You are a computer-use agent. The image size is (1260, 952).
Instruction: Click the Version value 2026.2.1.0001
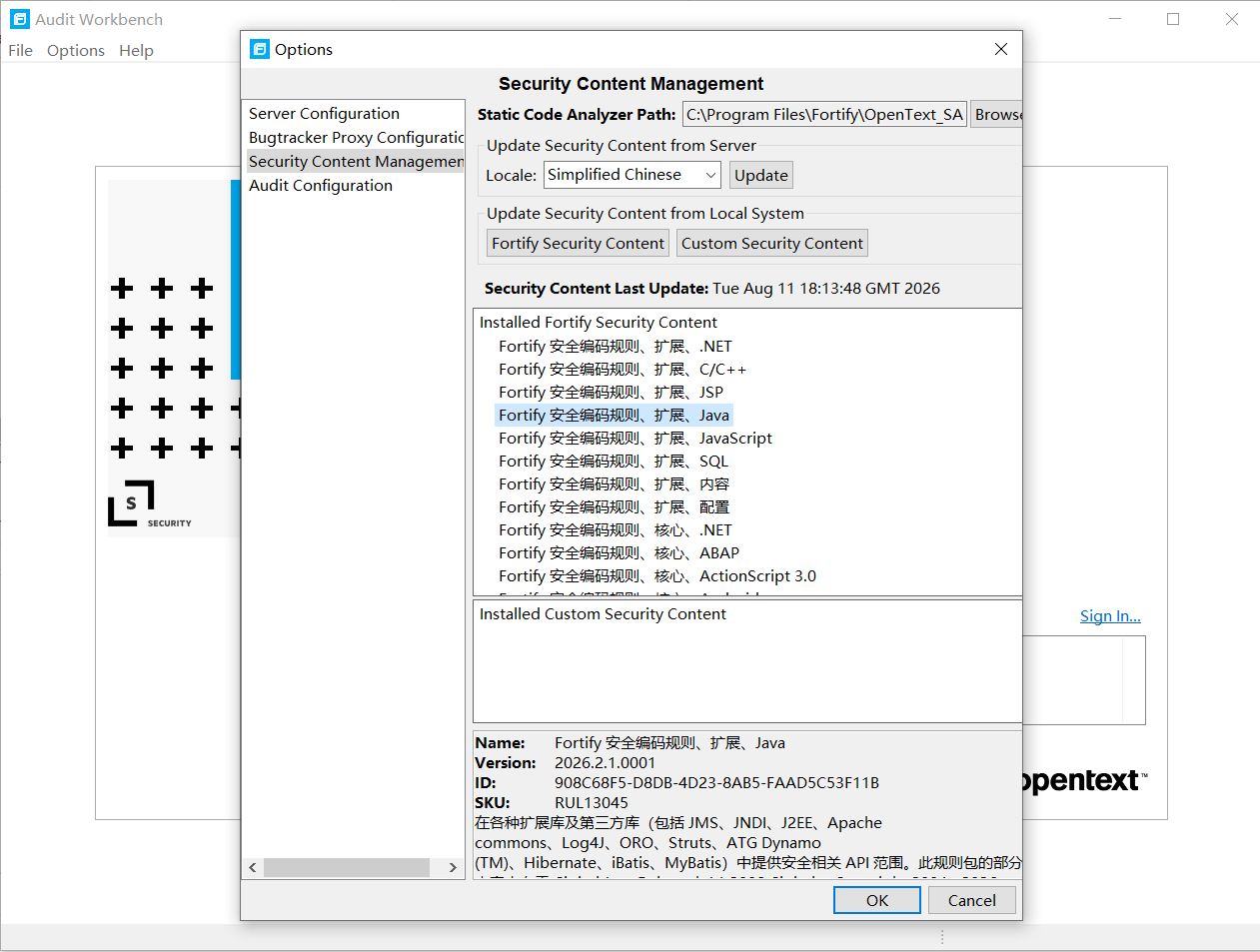[x=606, y=763]
